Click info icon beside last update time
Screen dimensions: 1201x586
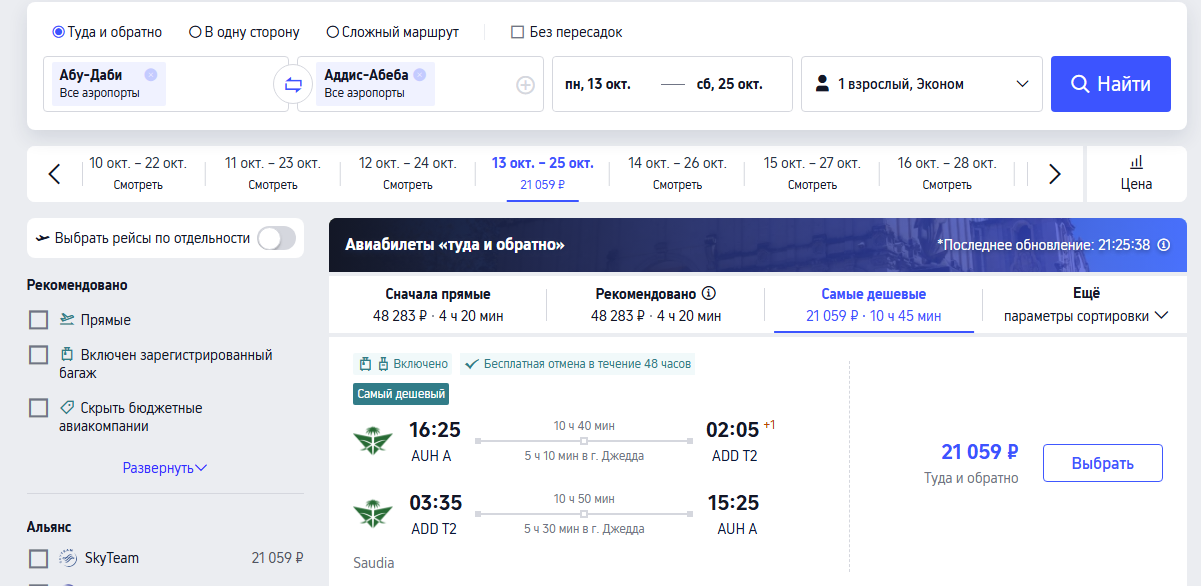[1164, 245]
